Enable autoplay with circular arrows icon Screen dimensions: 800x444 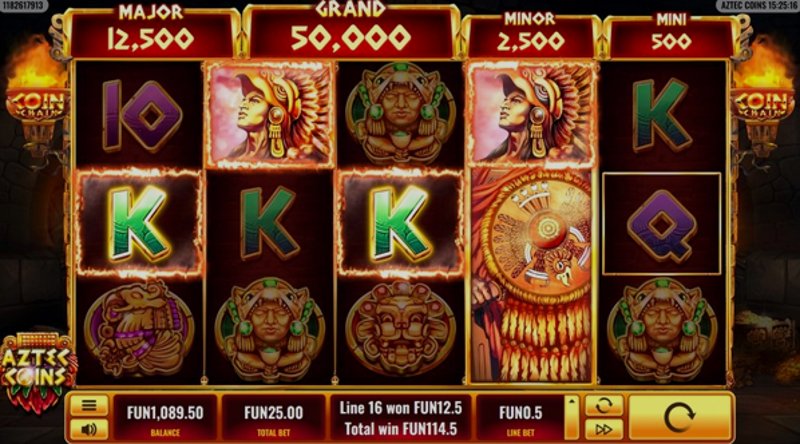[x=604, y=406]
